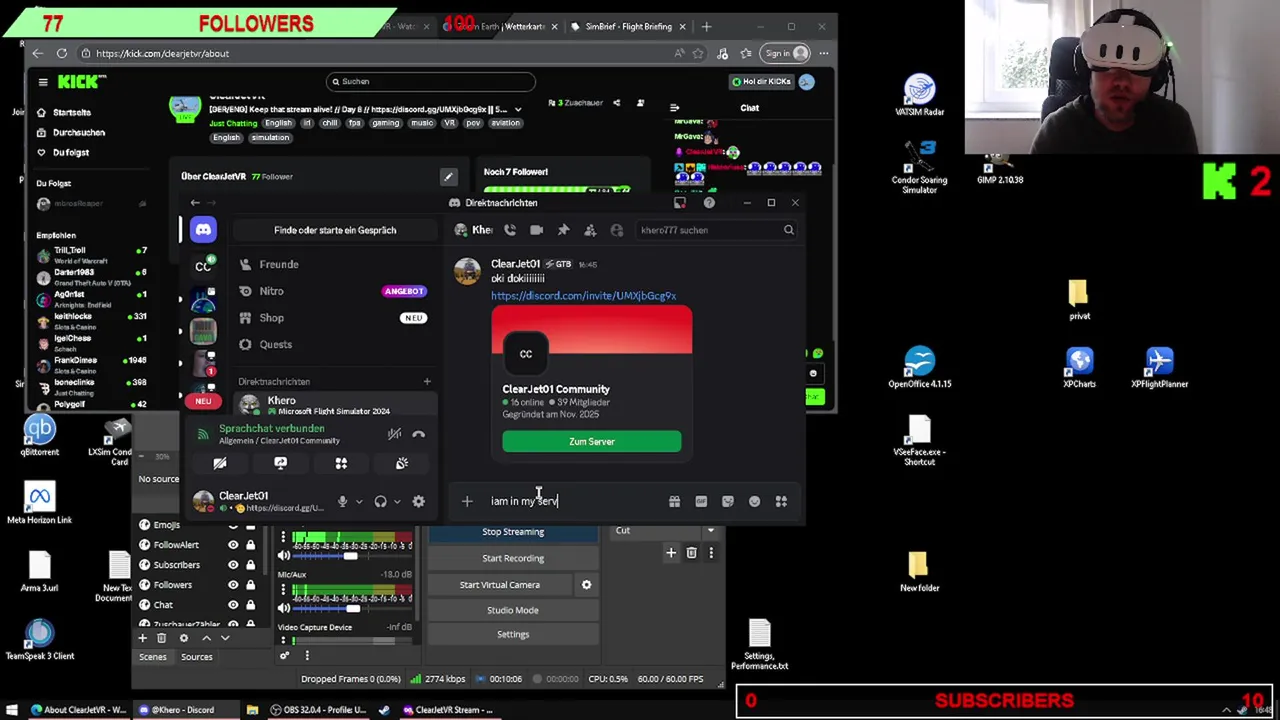Turn on camera in Discord voice panel
This screenshot has width=1280, height=720.
coord(220,463)
